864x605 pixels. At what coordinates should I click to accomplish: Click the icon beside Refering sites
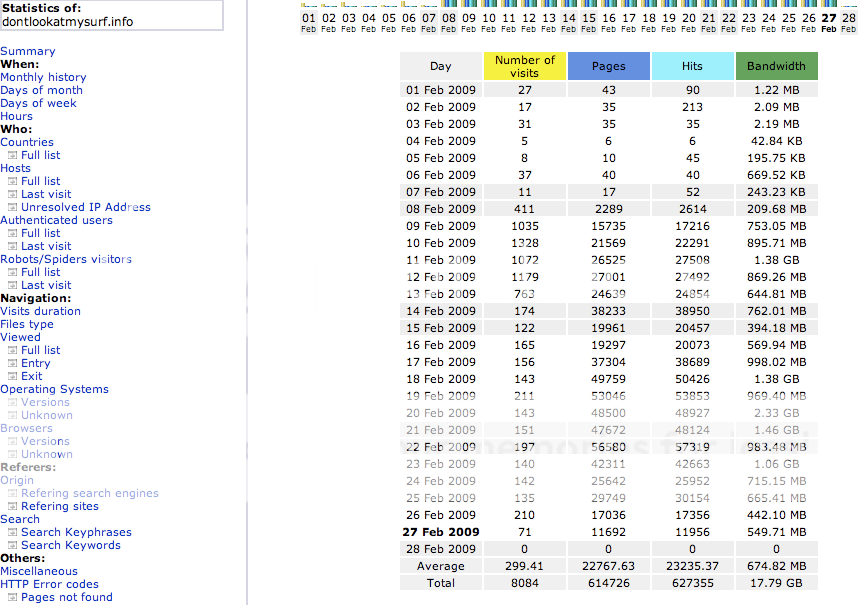(x=12, y=507)
